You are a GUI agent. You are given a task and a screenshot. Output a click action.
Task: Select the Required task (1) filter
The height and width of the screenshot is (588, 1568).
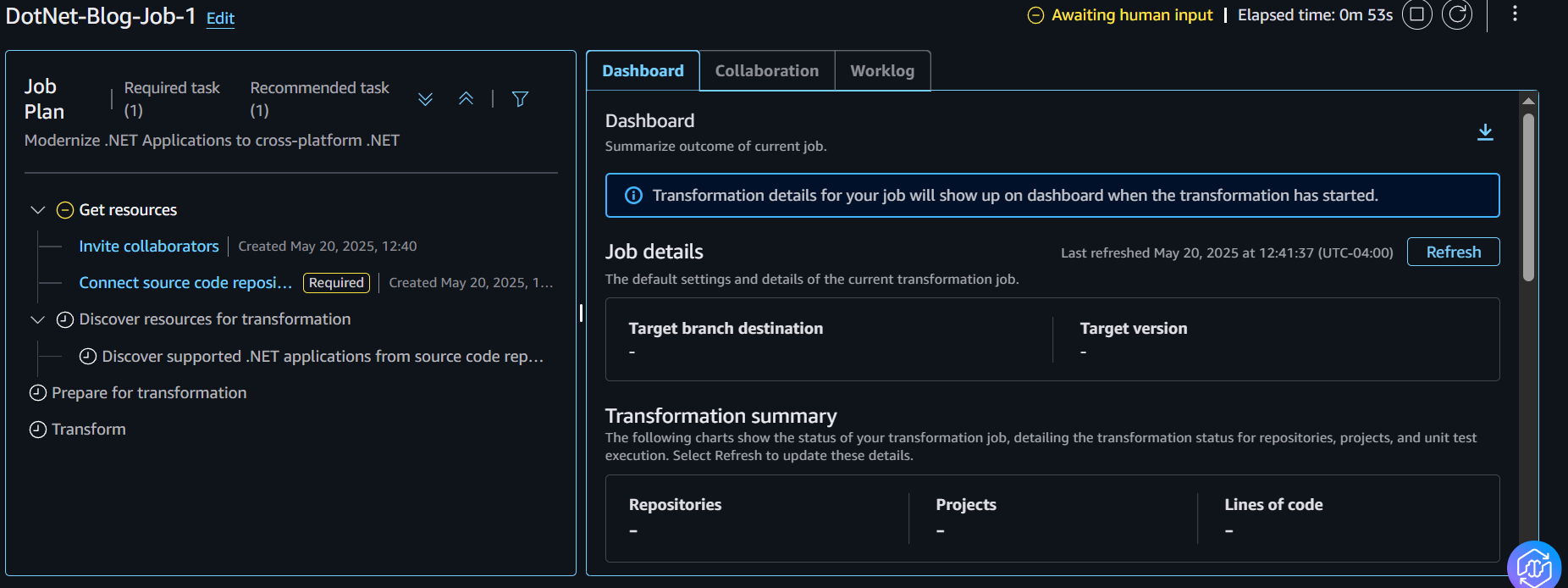[x=172, y=99]
